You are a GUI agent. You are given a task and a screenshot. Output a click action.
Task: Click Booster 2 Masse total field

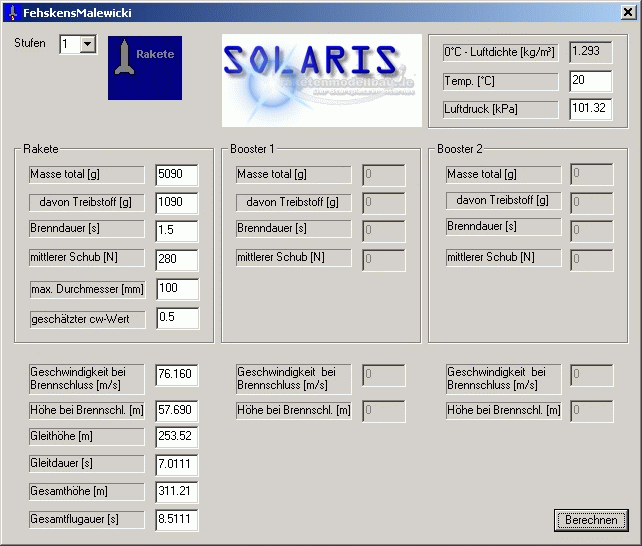(592, 174)
